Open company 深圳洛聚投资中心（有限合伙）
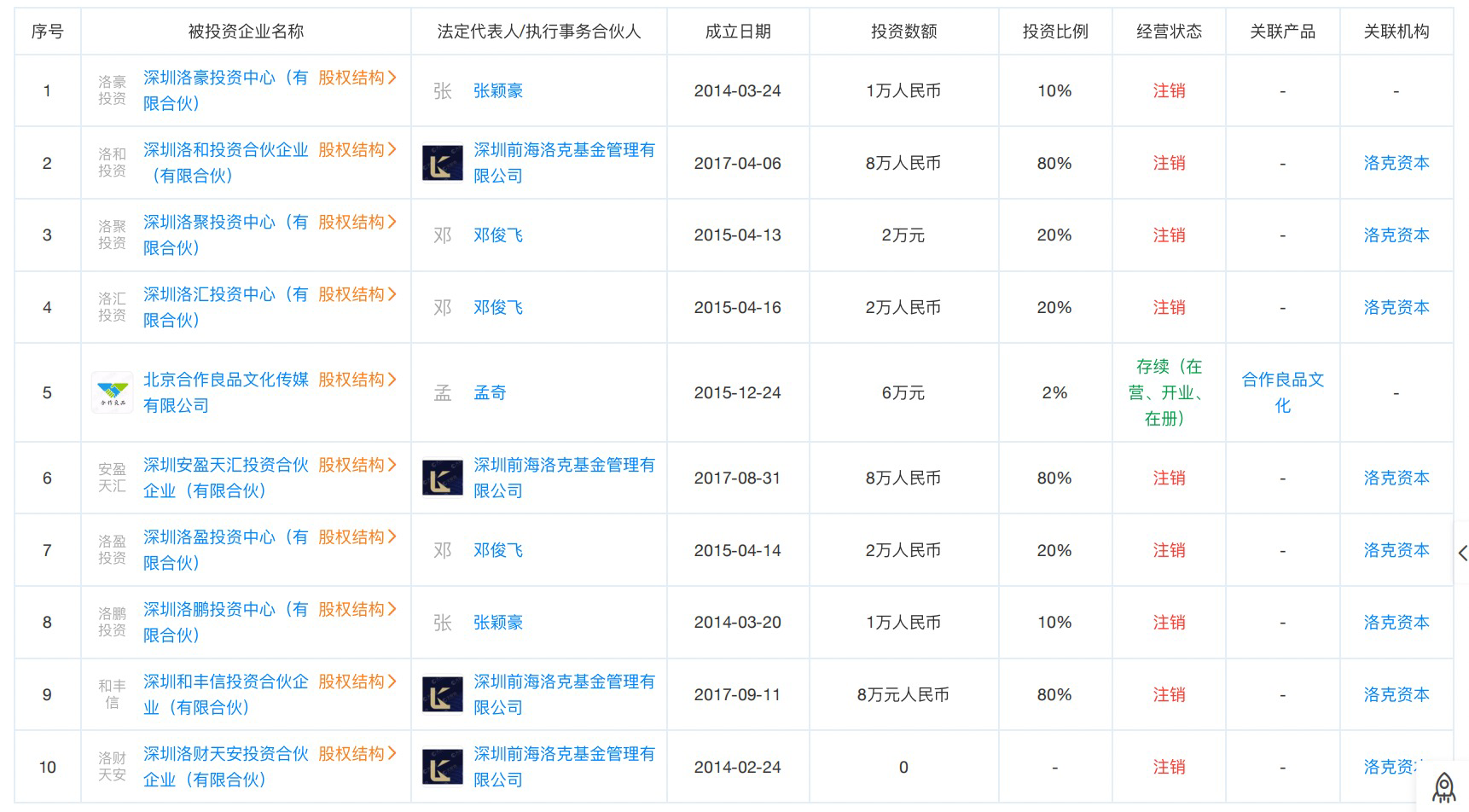 (x=226, y=235)
